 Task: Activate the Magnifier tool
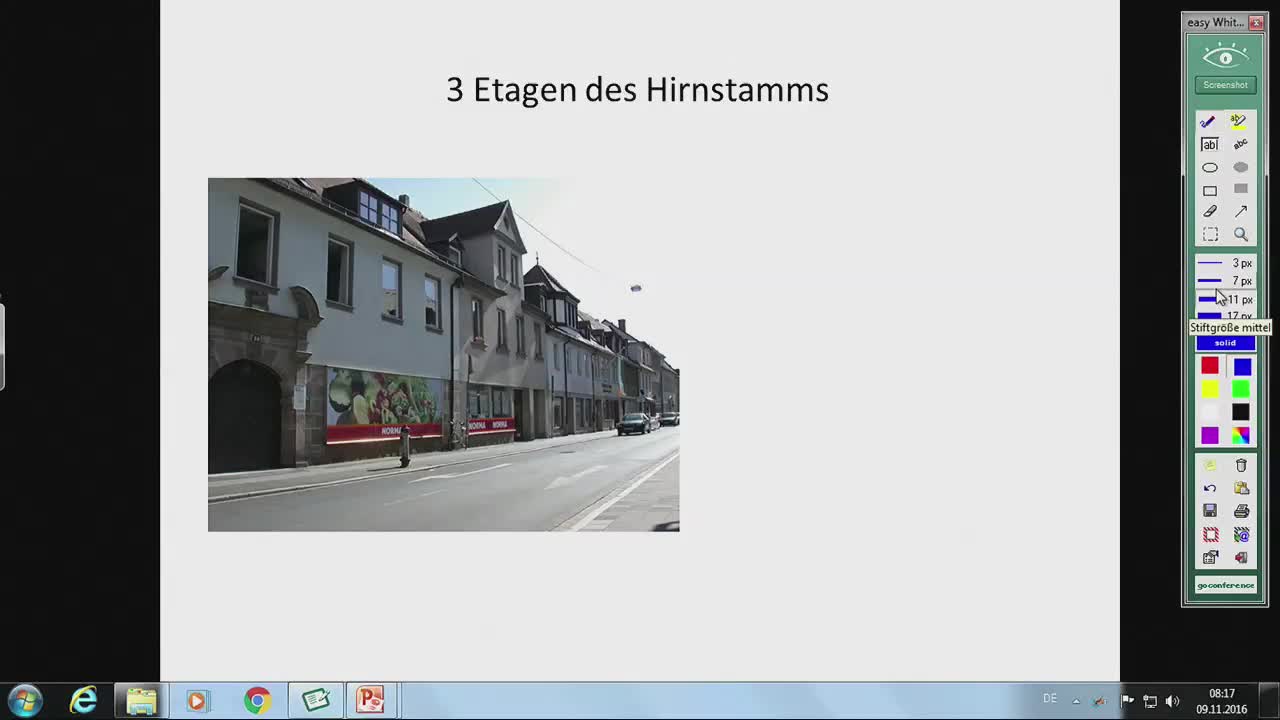[1240, 233]
